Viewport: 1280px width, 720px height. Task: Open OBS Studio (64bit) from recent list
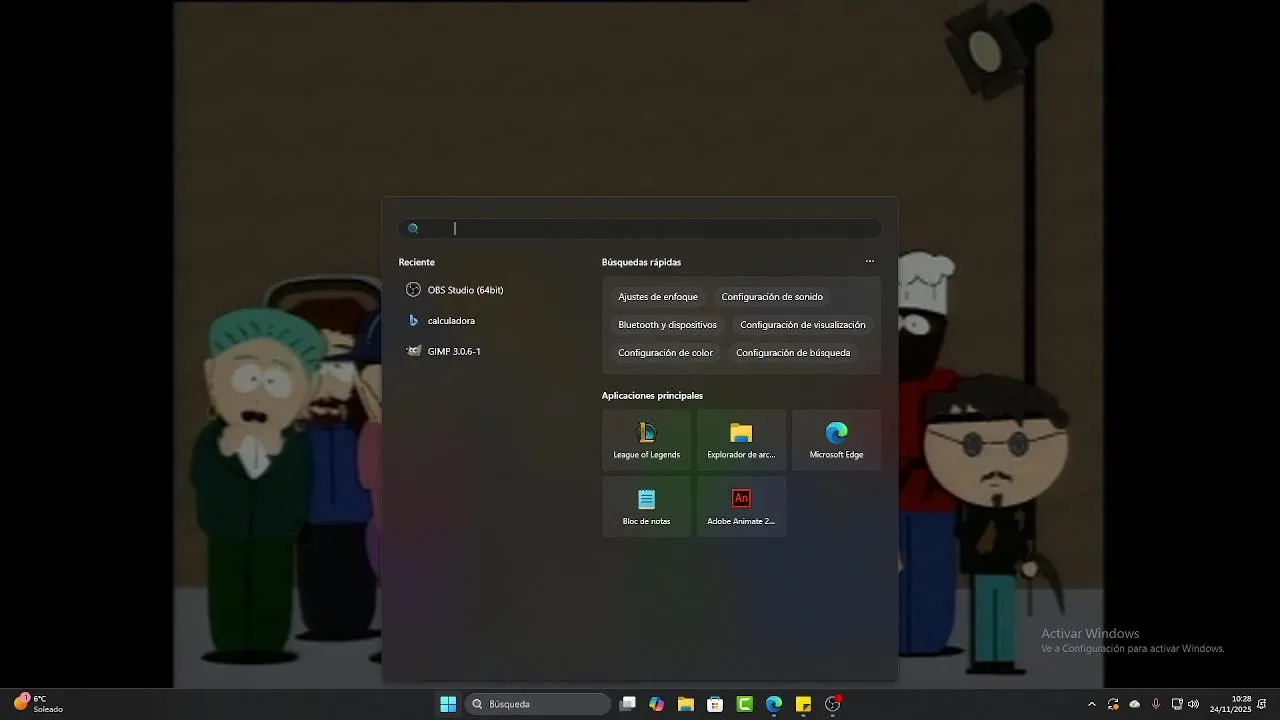point(455,290)
